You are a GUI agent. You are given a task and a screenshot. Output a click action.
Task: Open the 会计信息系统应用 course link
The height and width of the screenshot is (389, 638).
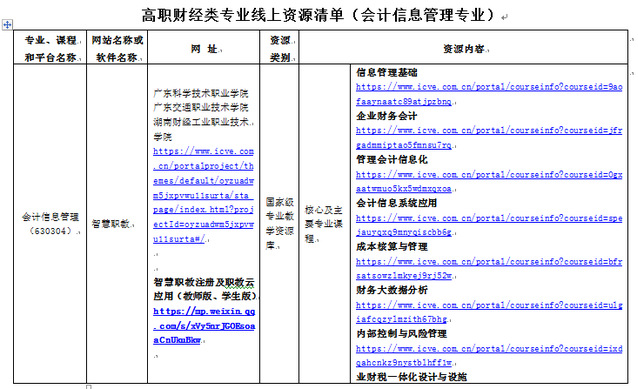(489, 225)
